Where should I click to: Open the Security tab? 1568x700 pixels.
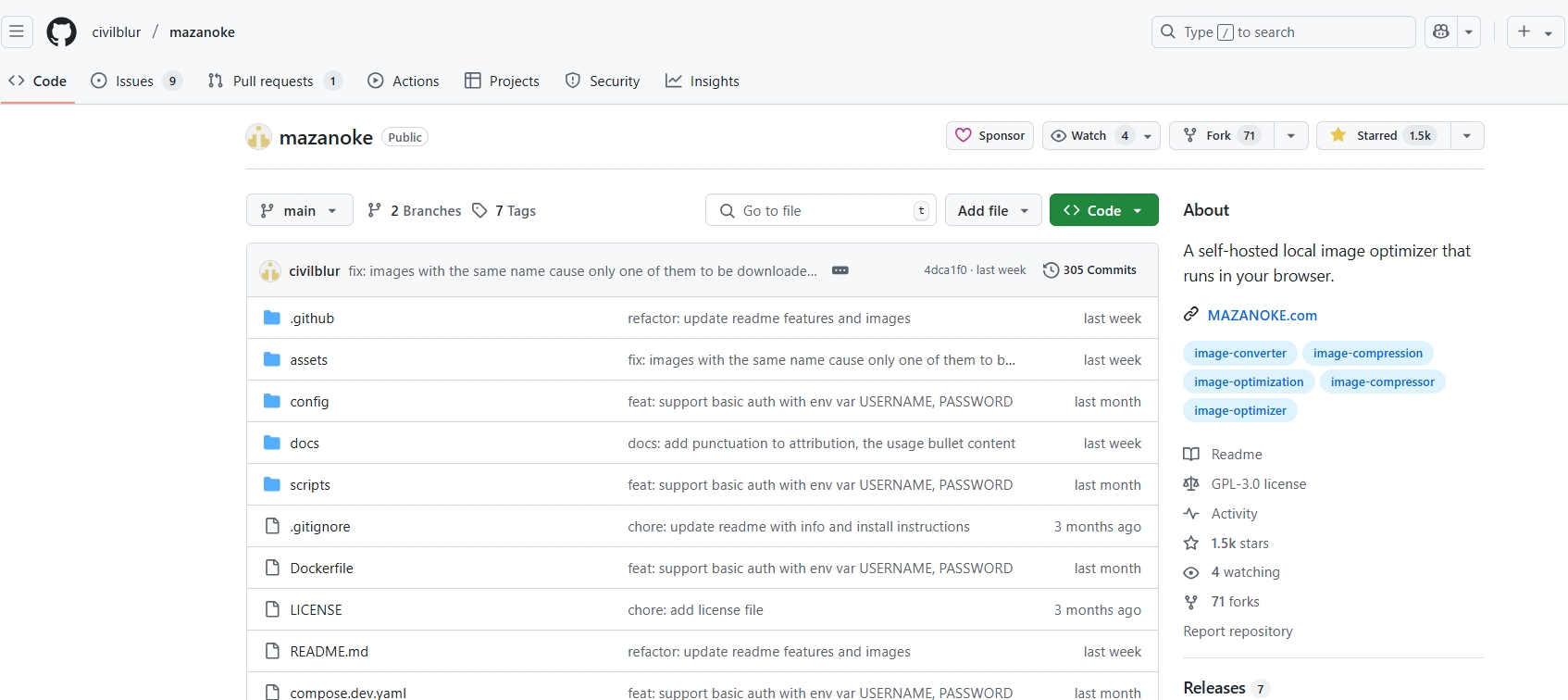tap(603, 81)
